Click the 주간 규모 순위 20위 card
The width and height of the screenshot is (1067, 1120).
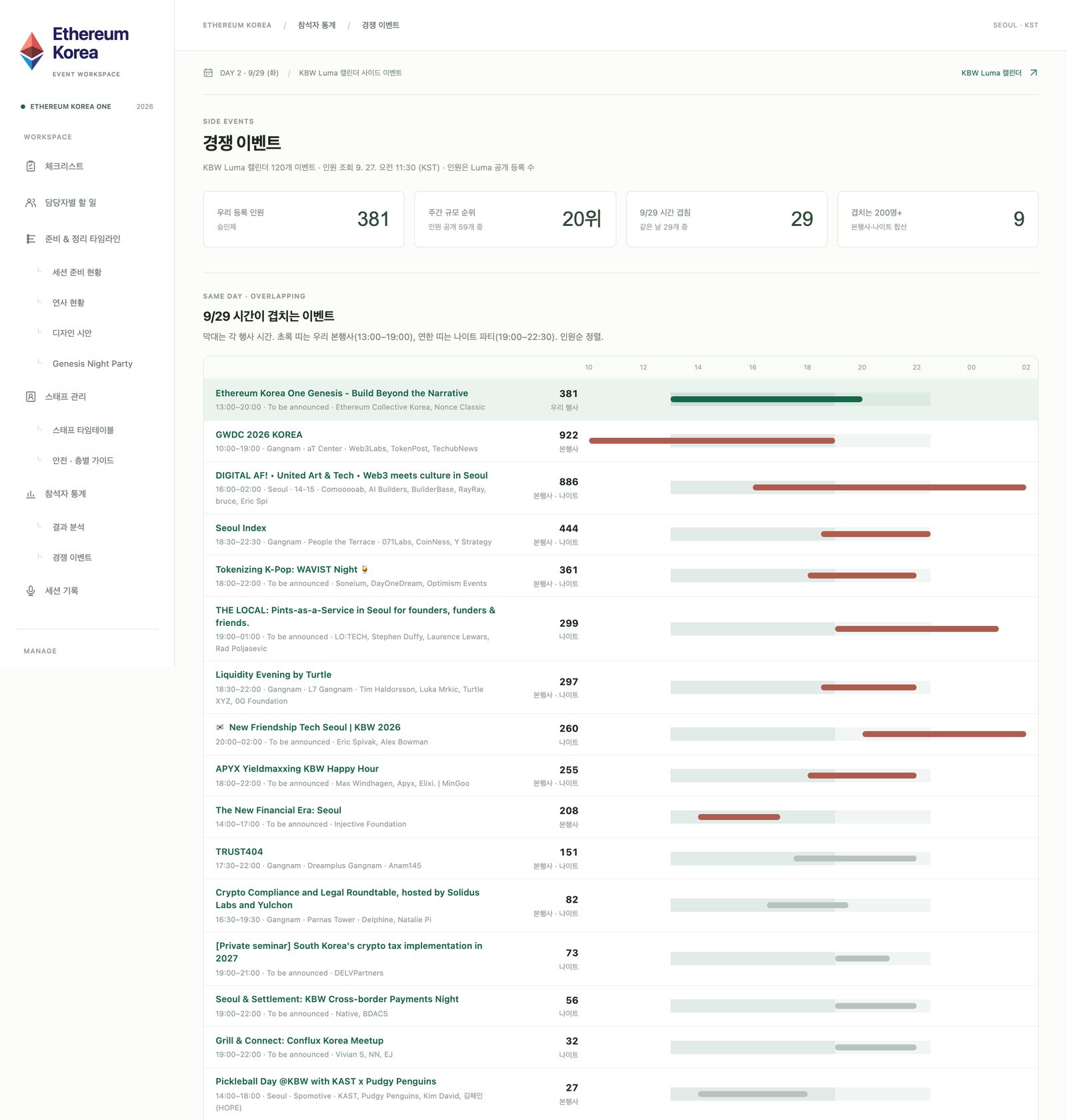click(x=515, y=219)
